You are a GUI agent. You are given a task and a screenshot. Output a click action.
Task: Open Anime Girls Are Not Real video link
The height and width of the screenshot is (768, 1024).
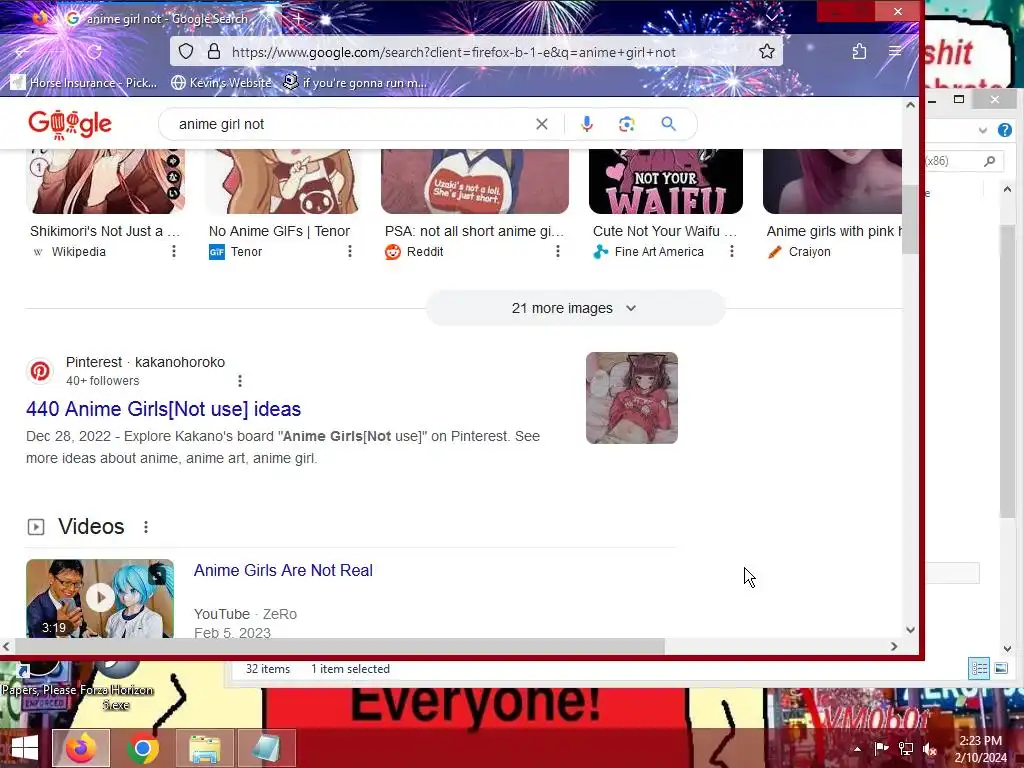[283, 570]
